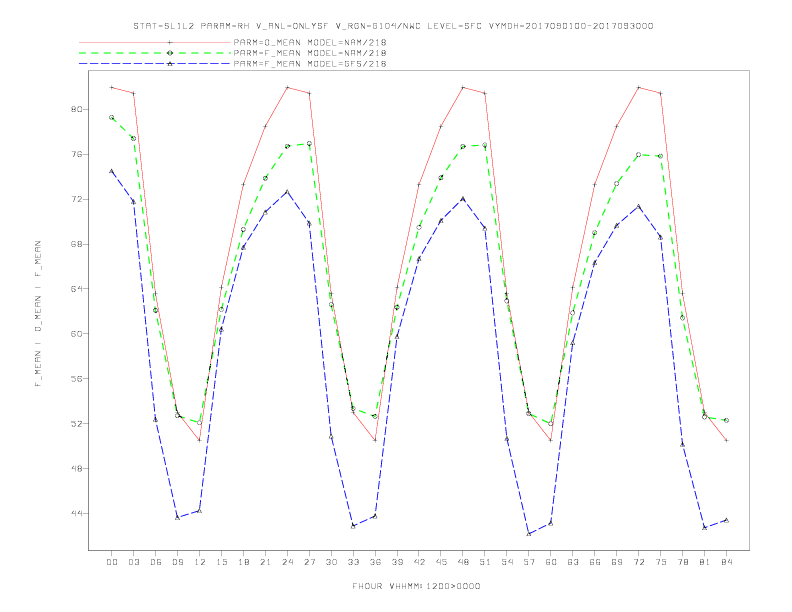Image resolution: width=792 pixels, height=612 pixels.
Task: Click the x-axis tick label 84
Action: [x=726, y=562]
